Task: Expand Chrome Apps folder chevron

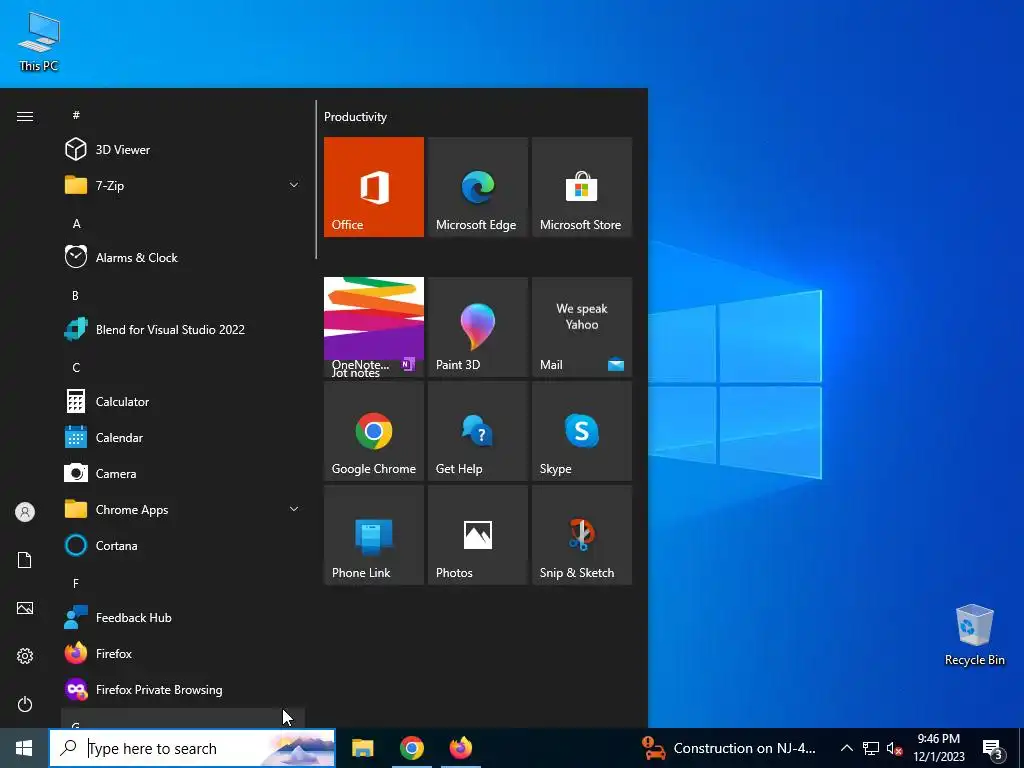Action: pyautogui.click(x=294, y=509)
